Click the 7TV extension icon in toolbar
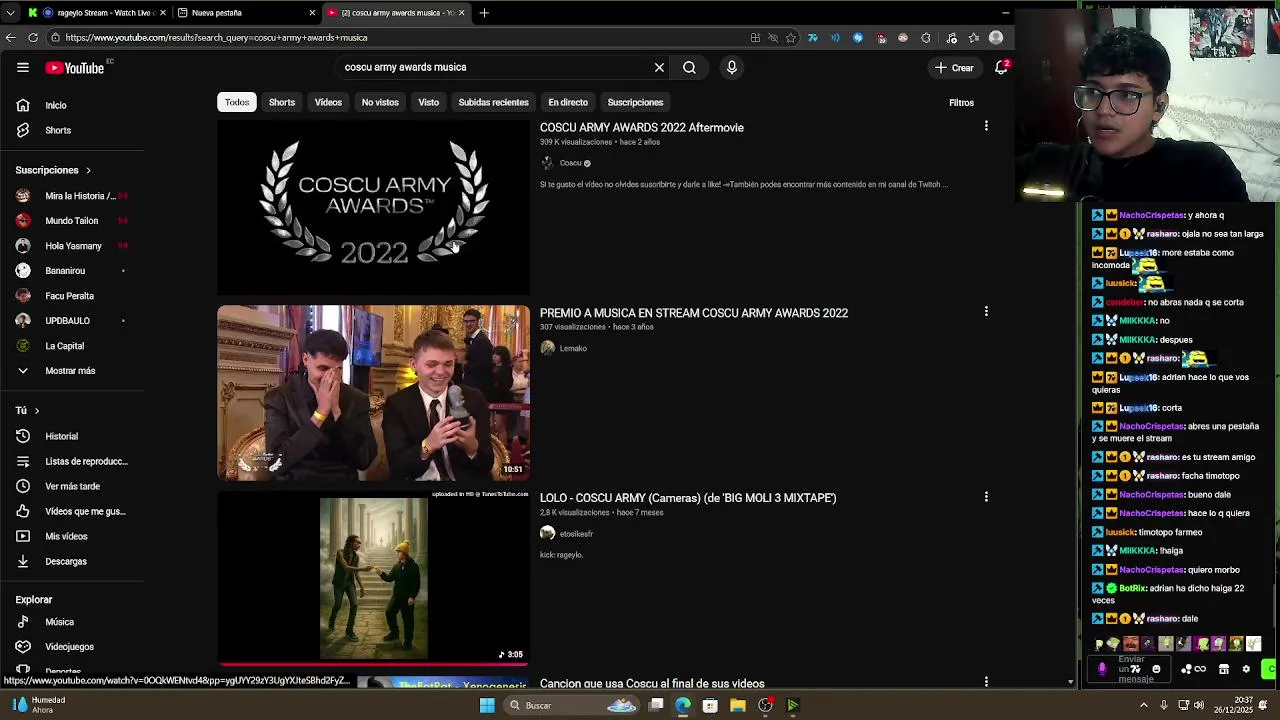 [812, 38]
